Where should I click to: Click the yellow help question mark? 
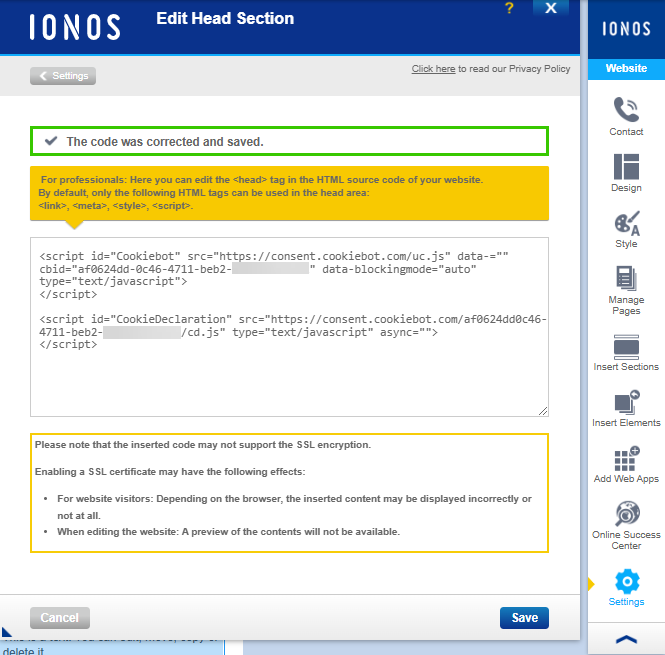[509, 9]
